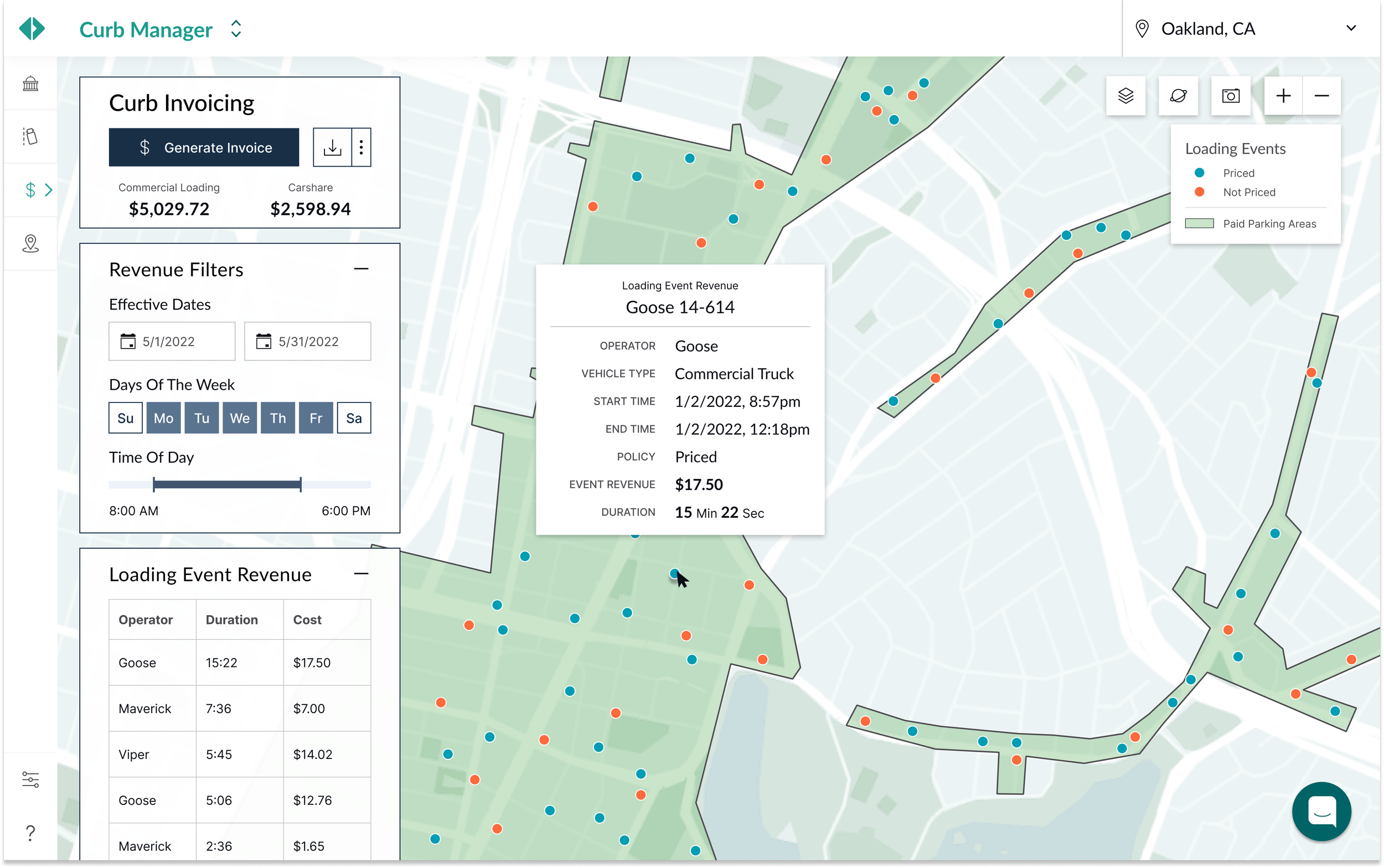Take a map snapshot with camera icon

pyautogui.click(x=1230, y=96)
